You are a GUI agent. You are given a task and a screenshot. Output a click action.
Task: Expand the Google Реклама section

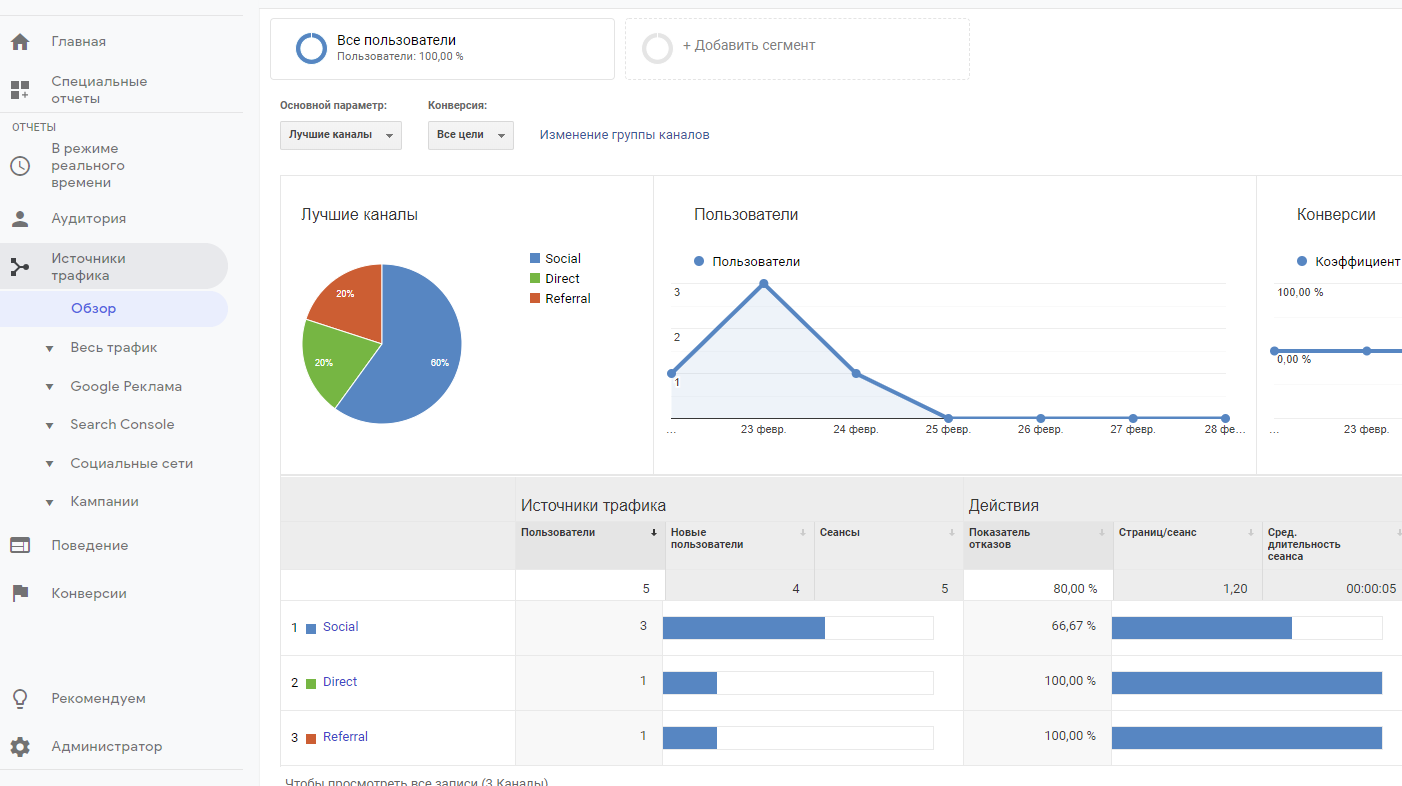49,387
